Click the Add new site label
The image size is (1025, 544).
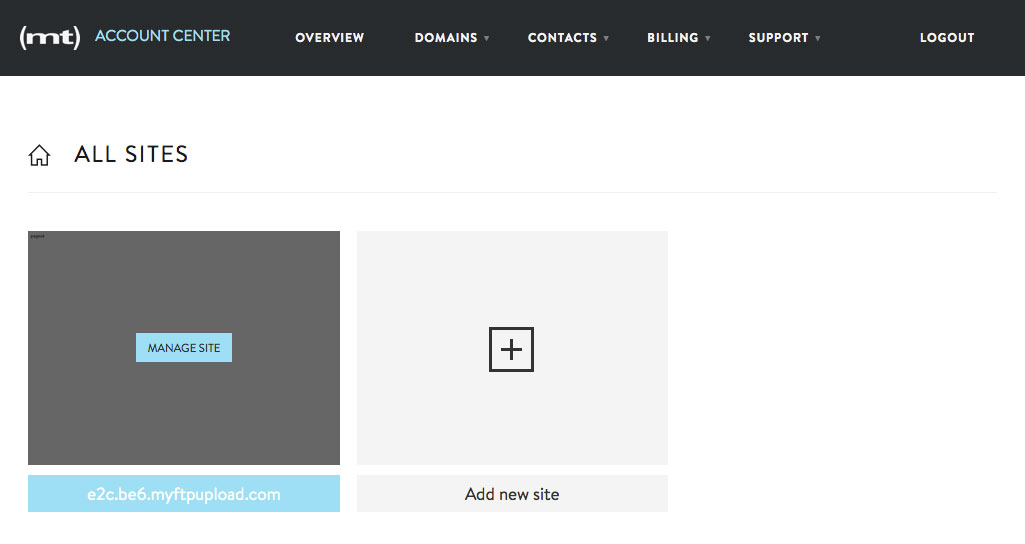(512, 494)
